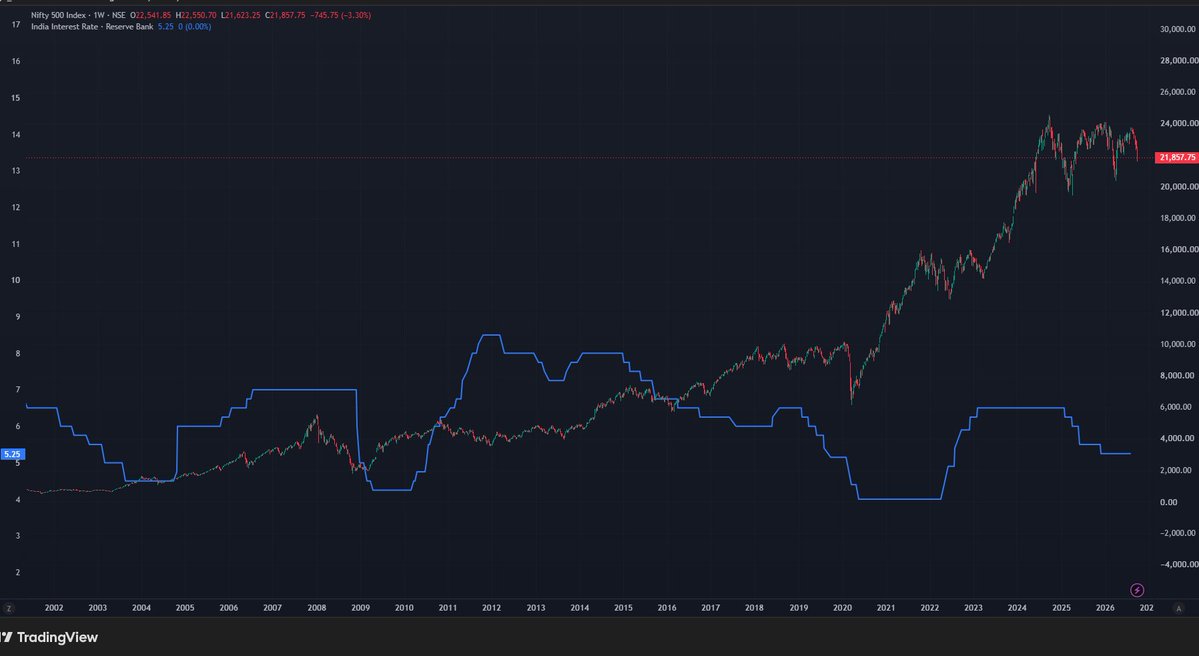
Task: Click the 2026 time axis label
Action: pos(1105,609)
